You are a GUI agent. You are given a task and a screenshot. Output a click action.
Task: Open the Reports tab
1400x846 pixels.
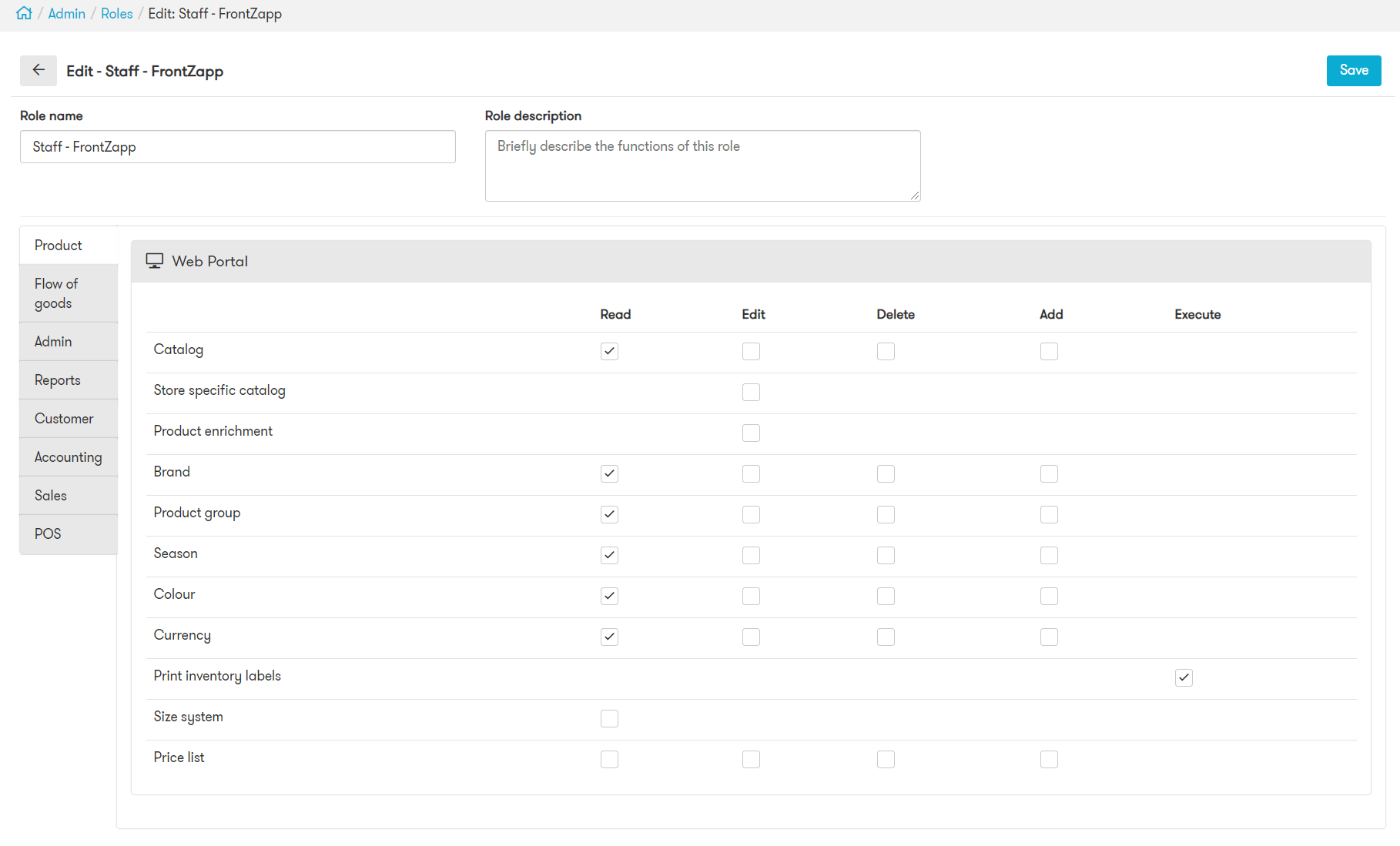tap(69, 380)
